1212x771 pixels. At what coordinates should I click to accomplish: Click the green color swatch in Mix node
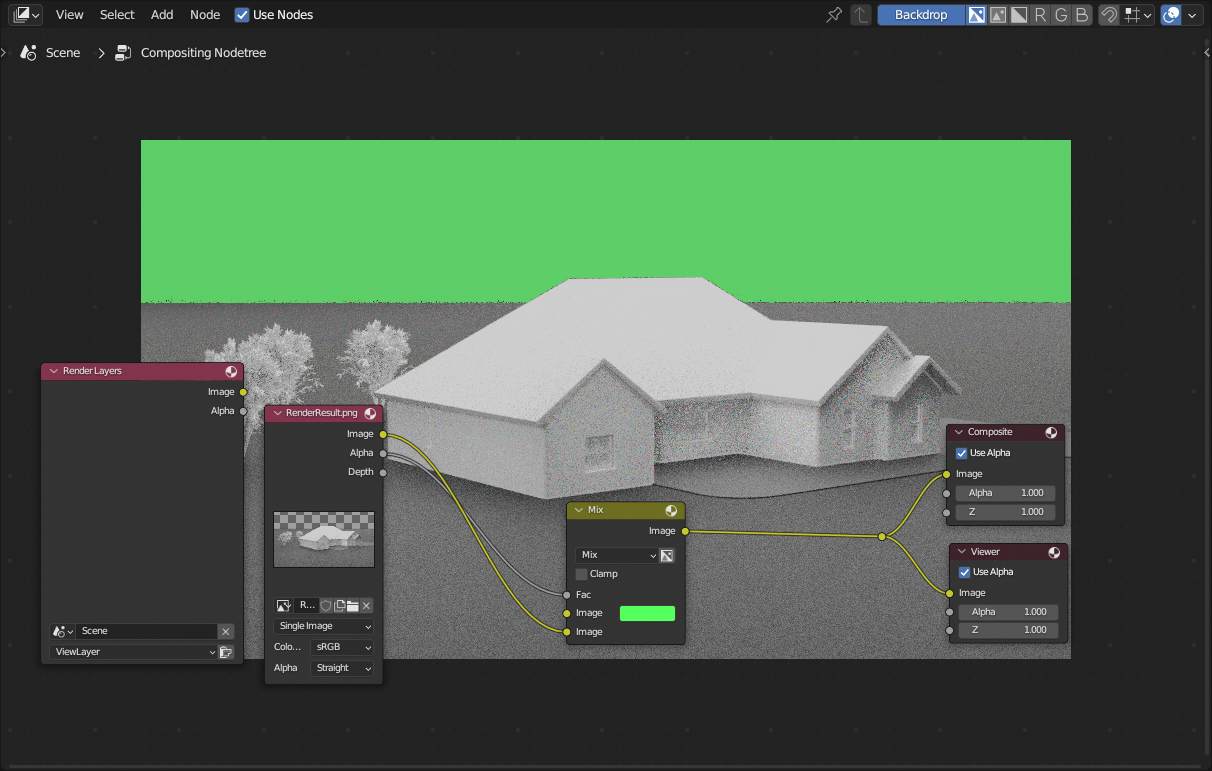[x=647, y=613]
